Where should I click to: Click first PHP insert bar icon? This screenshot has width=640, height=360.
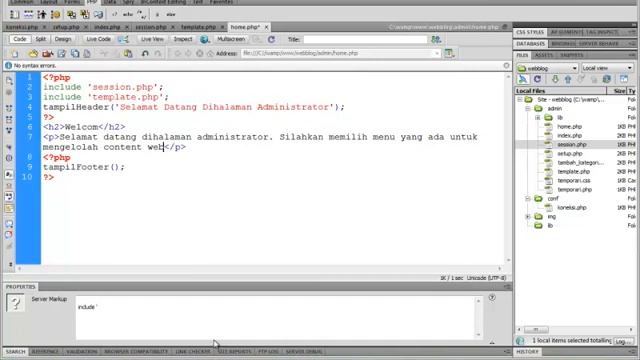click(x=14, y=15)
